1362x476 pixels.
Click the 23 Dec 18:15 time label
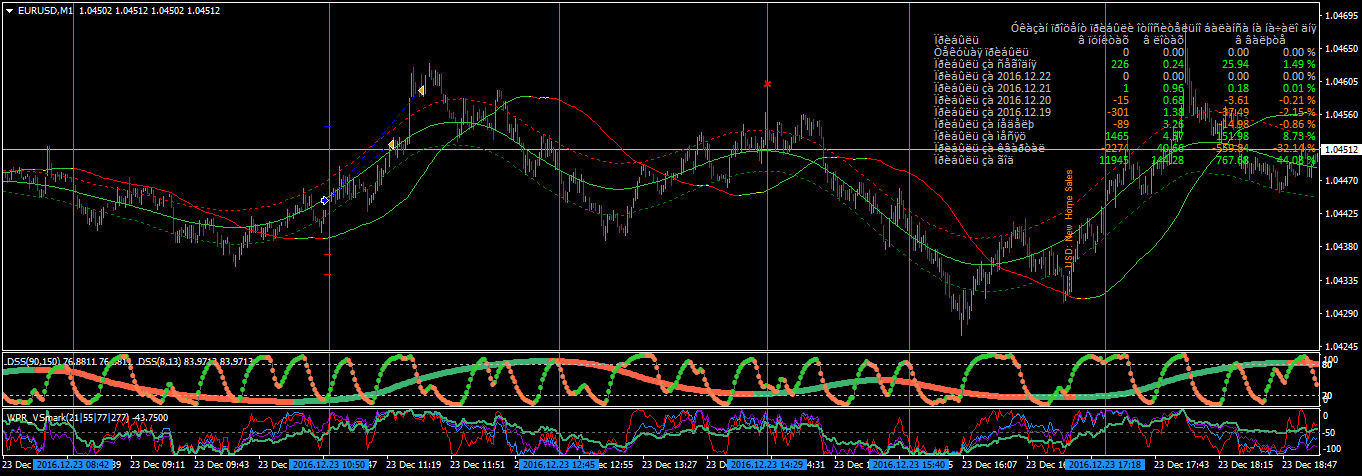(1248, 466)
